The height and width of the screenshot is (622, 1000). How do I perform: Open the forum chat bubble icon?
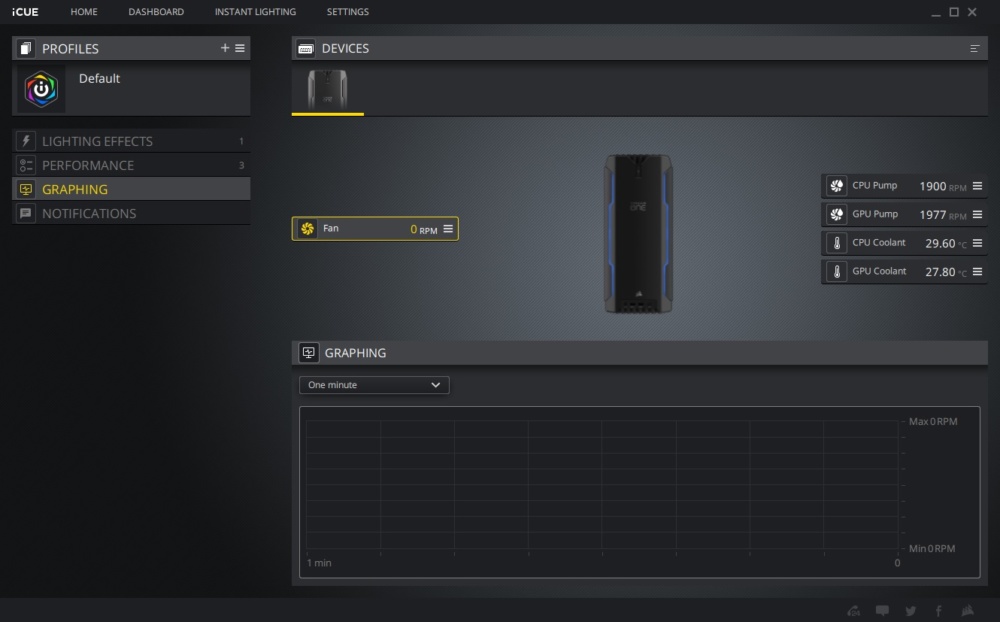[882, 611]
